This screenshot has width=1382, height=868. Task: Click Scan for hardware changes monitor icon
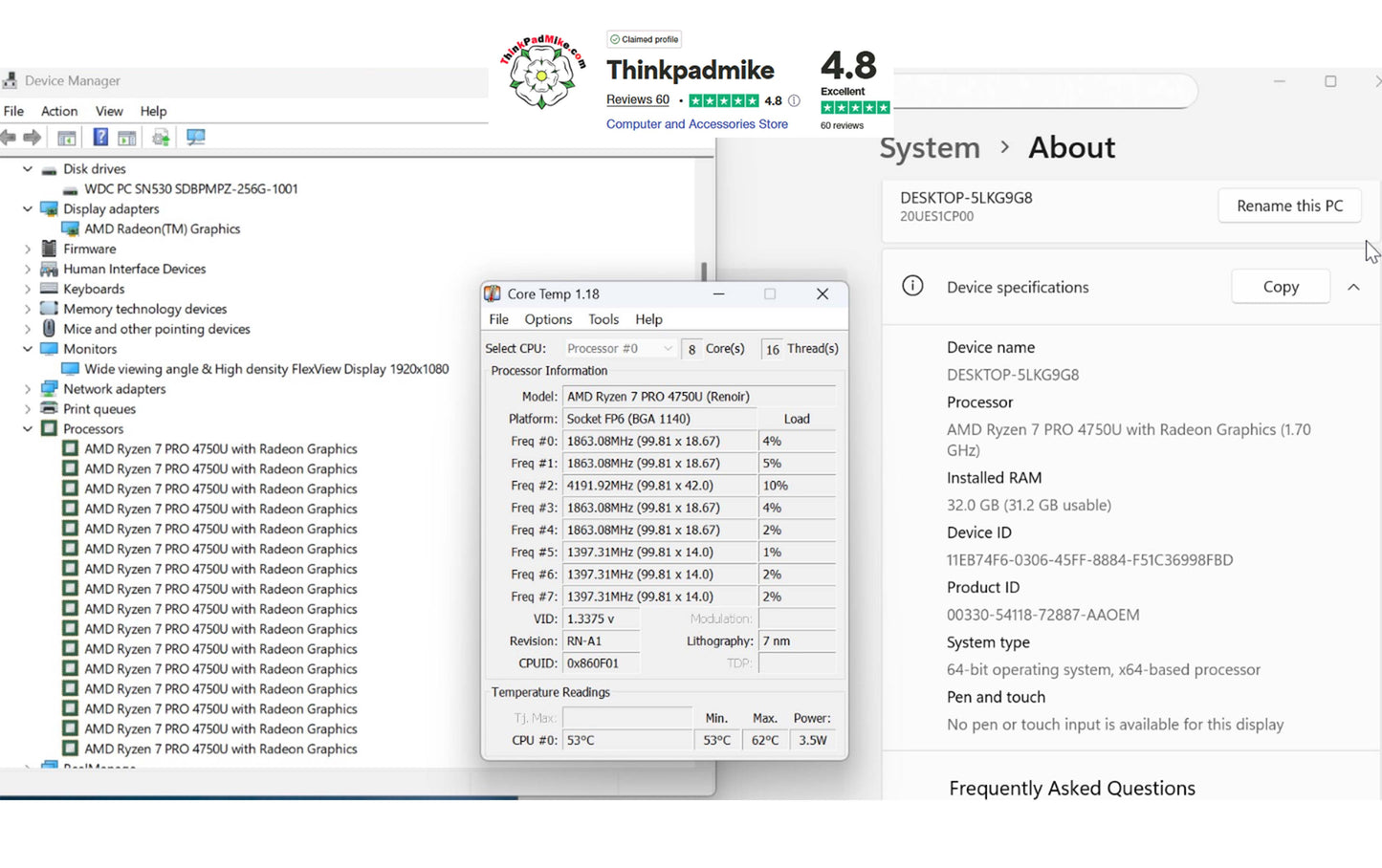(x=196, y=138)
